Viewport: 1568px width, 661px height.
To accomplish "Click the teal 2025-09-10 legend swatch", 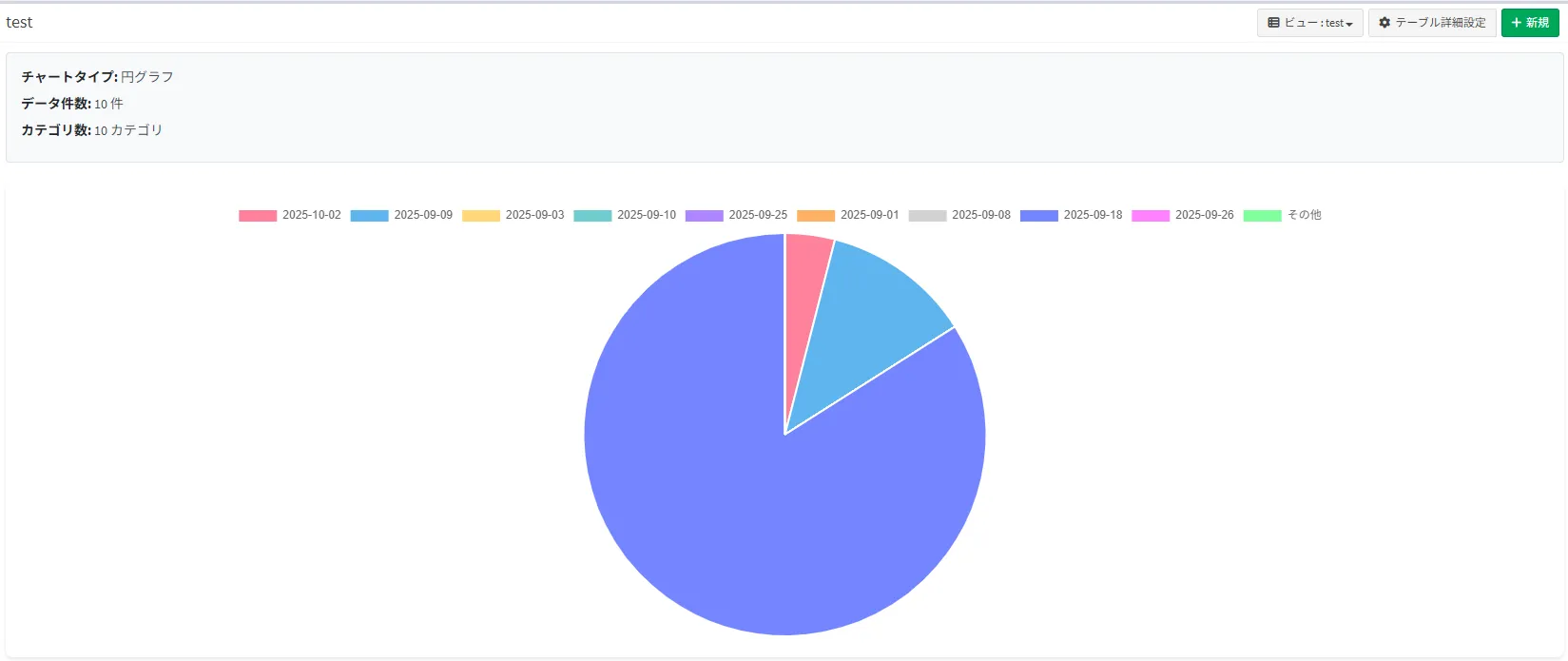I will (592, 216).
